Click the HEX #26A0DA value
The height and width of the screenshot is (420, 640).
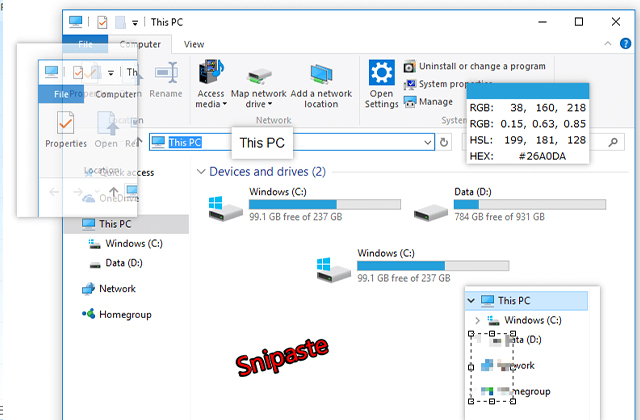[542, 156]
